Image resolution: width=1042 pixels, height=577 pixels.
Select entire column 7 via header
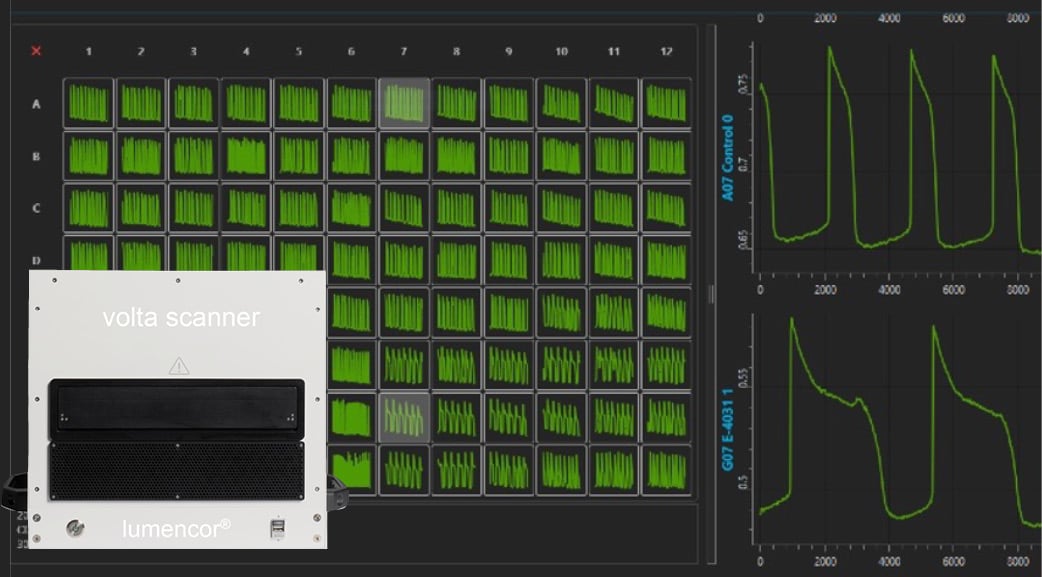404,51
